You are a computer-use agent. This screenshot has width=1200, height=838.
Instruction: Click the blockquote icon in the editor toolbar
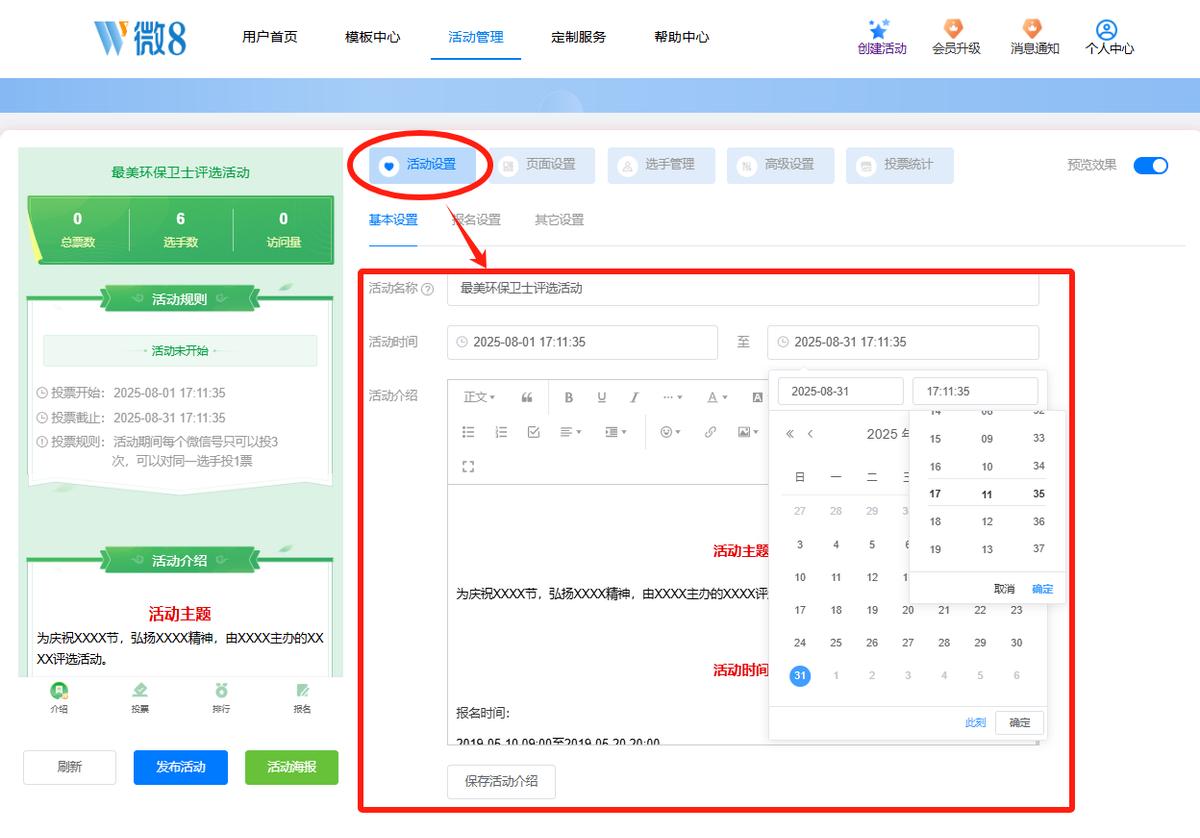527,397
